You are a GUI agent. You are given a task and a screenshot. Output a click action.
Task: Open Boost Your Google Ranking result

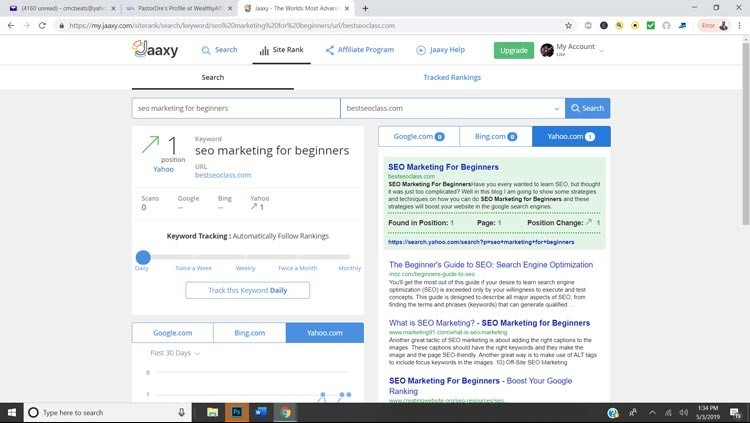pyautogui.click(x=480, y=386)
